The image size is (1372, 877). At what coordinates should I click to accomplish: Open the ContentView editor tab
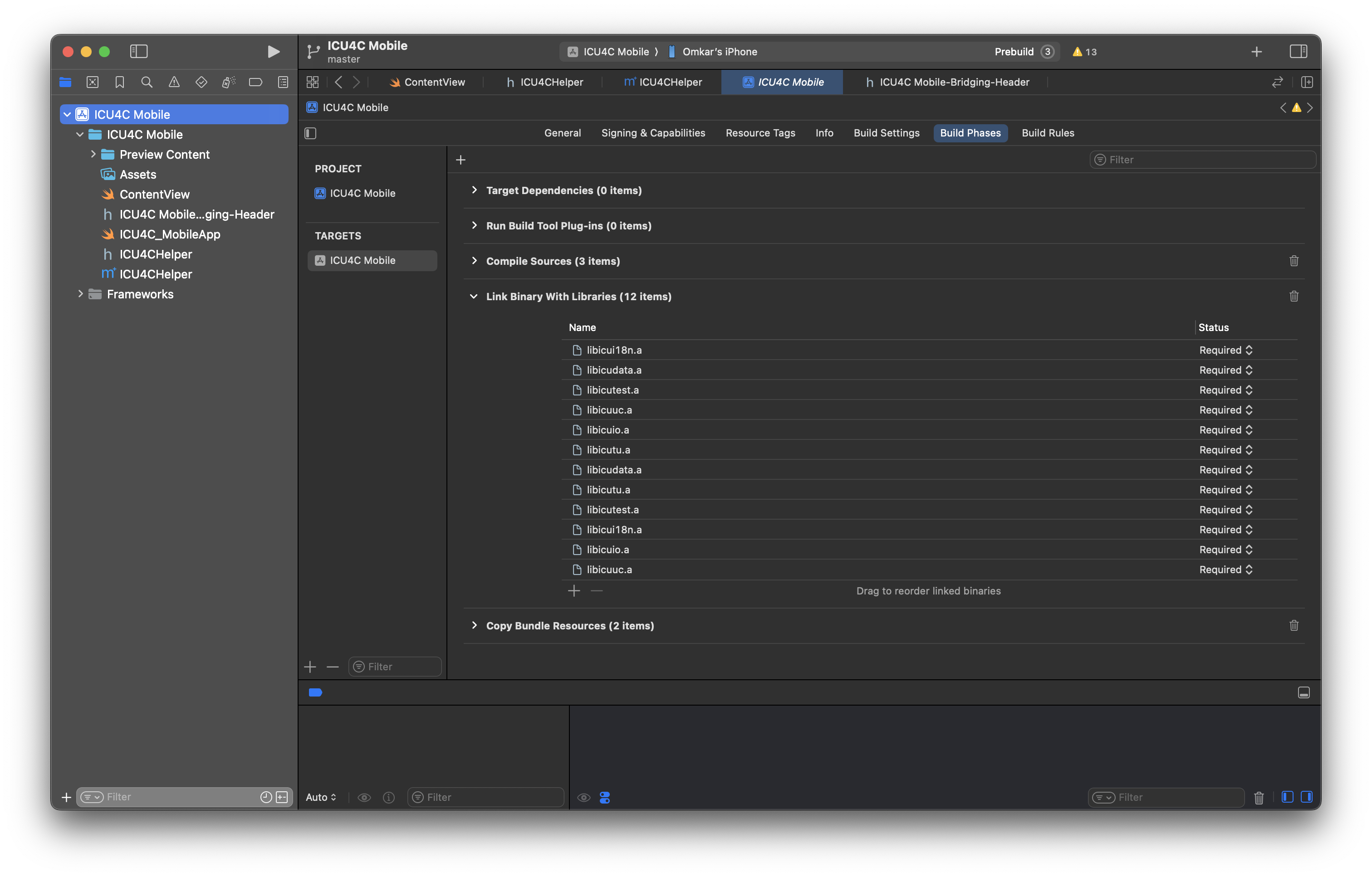[427, 82]
